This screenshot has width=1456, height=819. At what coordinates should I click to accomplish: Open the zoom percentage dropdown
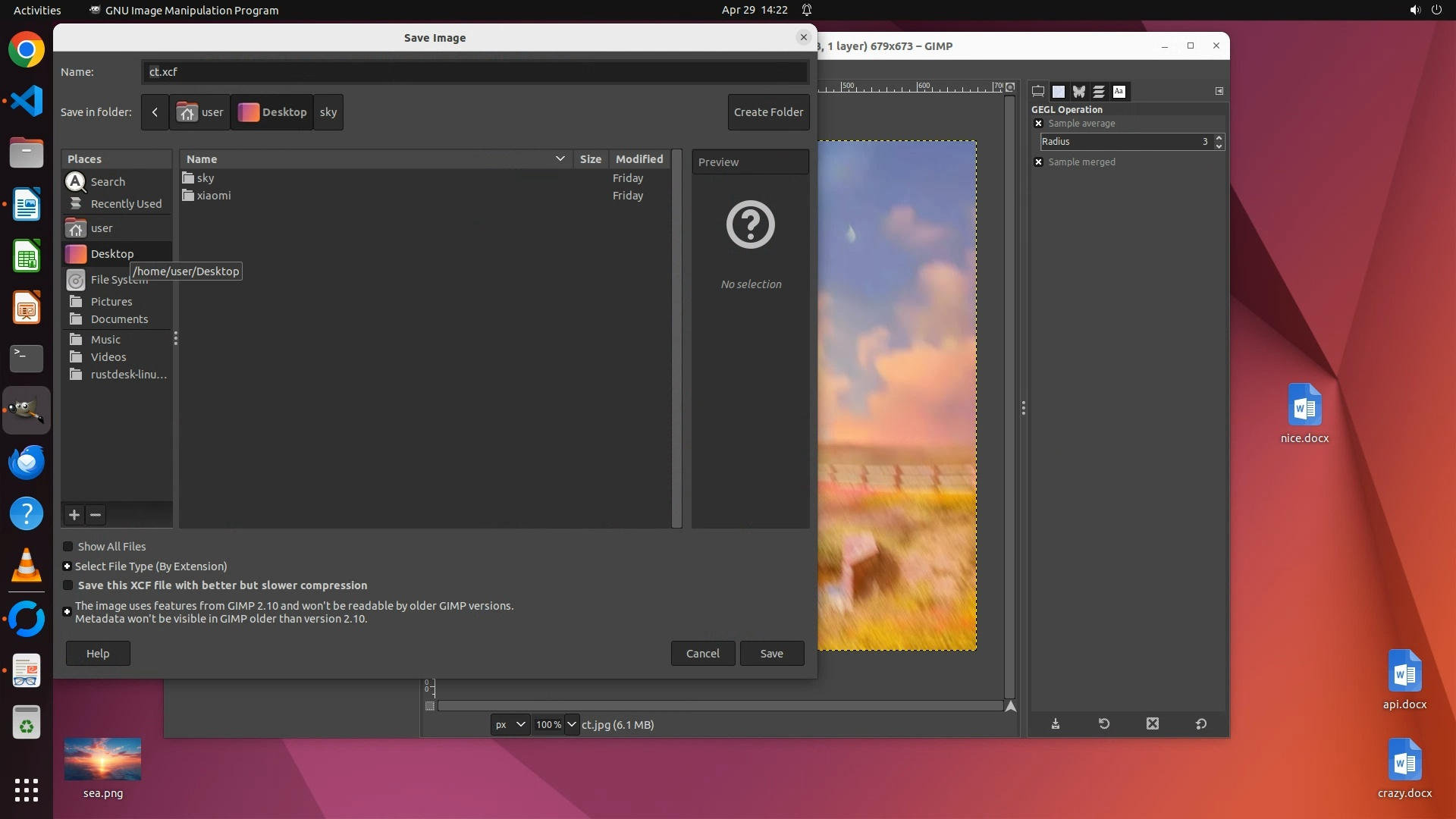coord(572,725)
